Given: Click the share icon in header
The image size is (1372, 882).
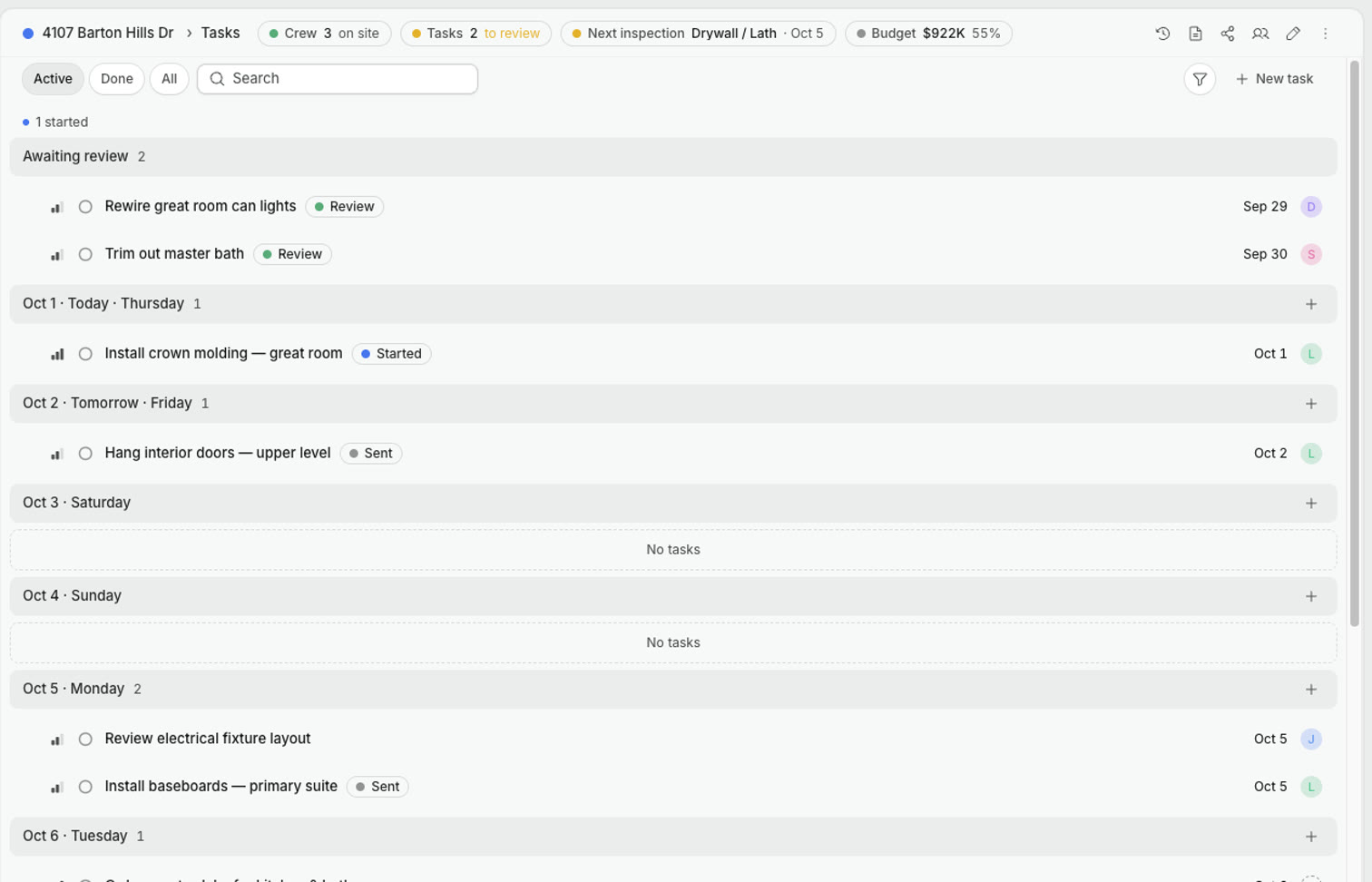Looking at the screenshot, I should [x=1228, y=34].
